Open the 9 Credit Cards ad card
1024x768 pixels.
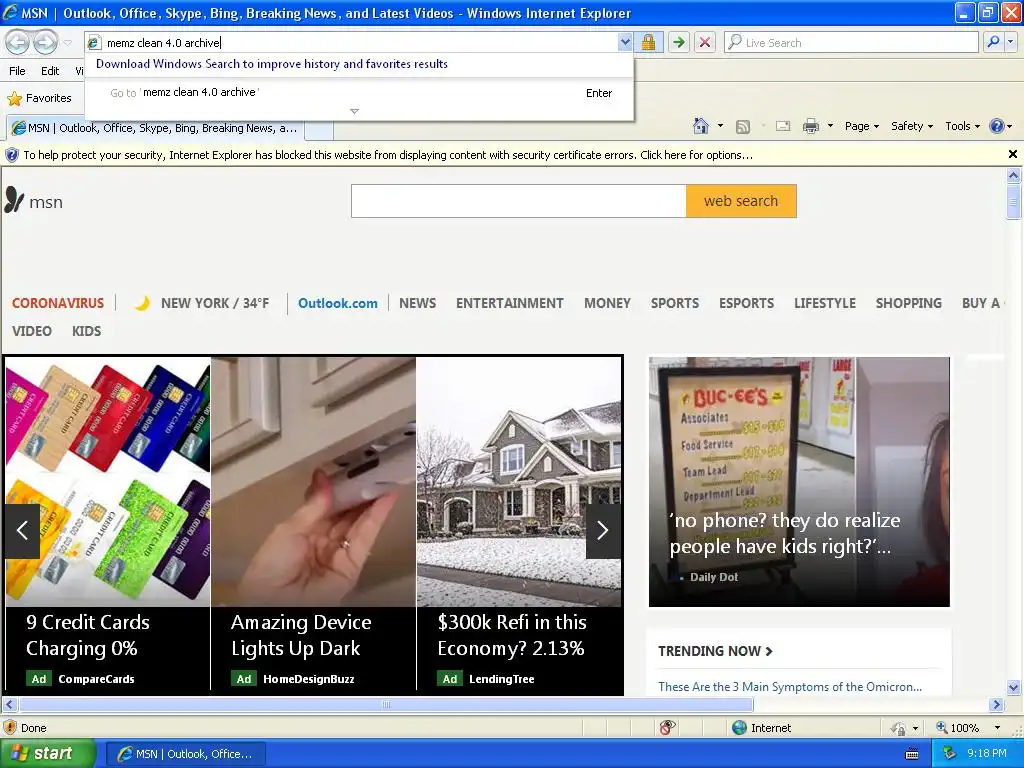(x=108, y=523)
